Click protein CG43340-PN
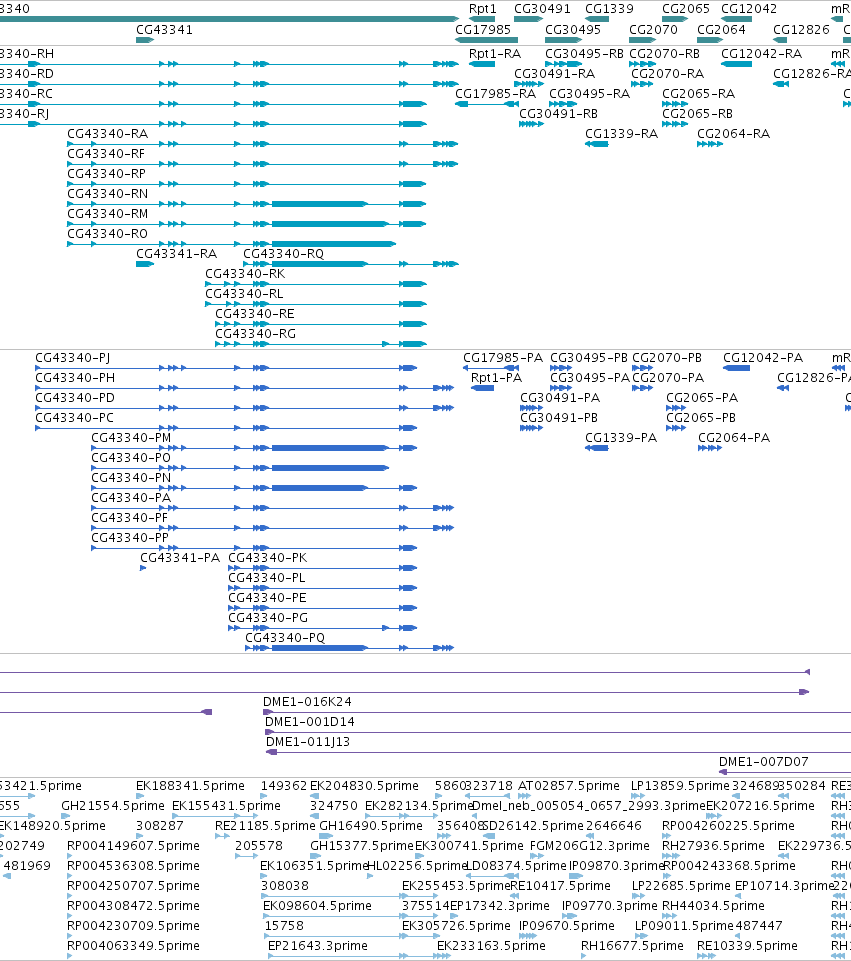Viewport: 851px width, 961px height. 131,478
